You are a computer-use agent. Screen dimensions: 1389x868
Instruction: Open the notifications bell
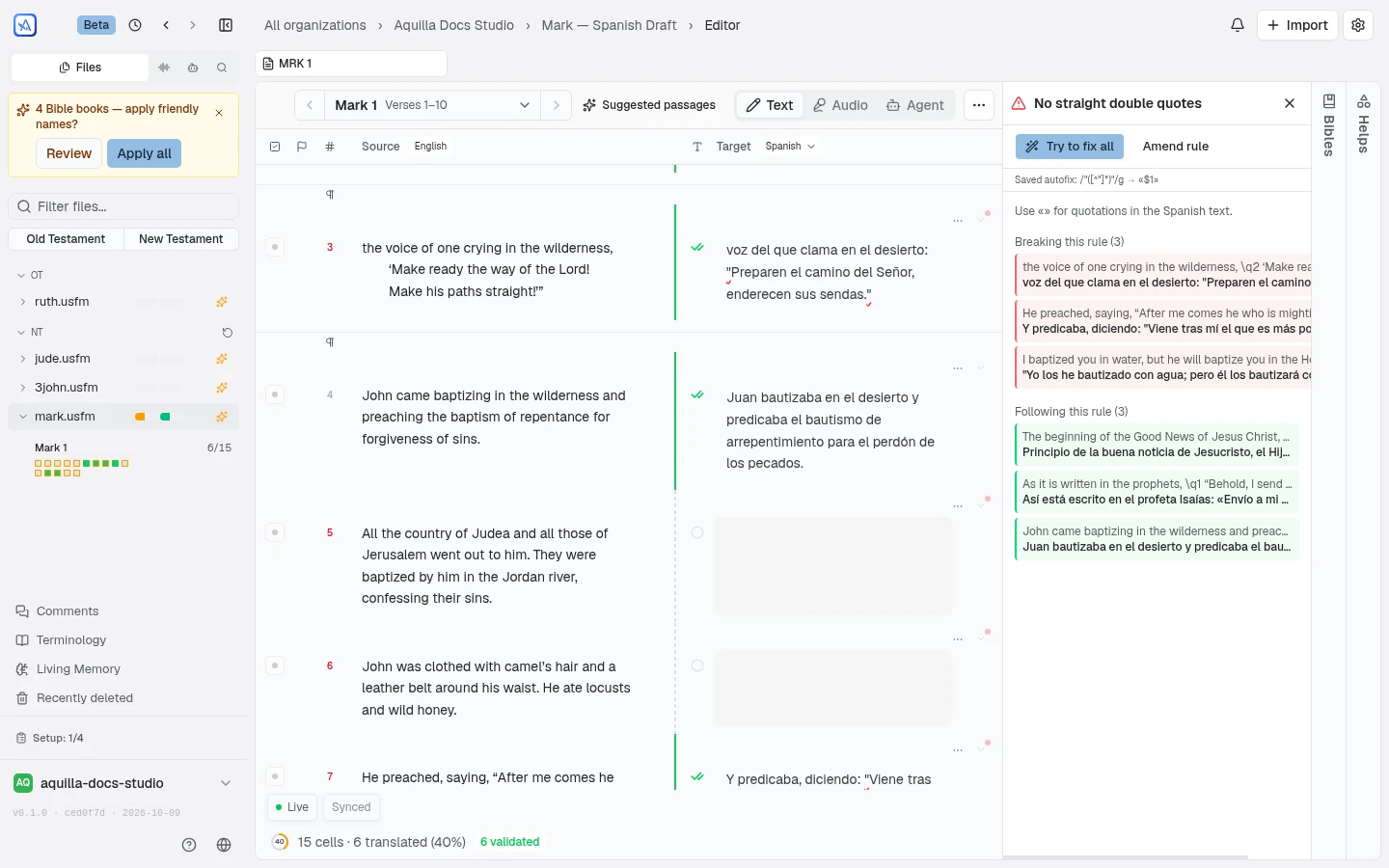(x=1238, y=25)
